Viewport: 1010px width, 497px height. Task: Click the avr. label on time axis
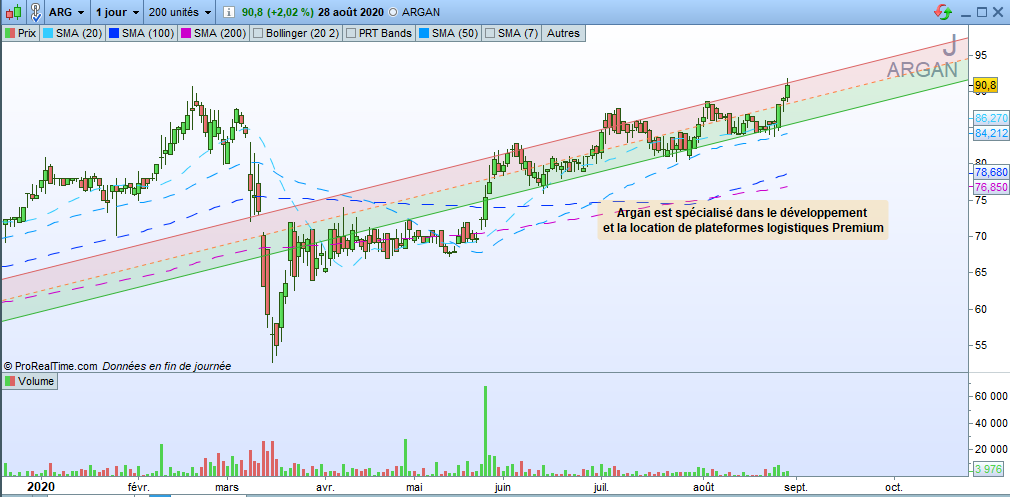click(326, 487)
